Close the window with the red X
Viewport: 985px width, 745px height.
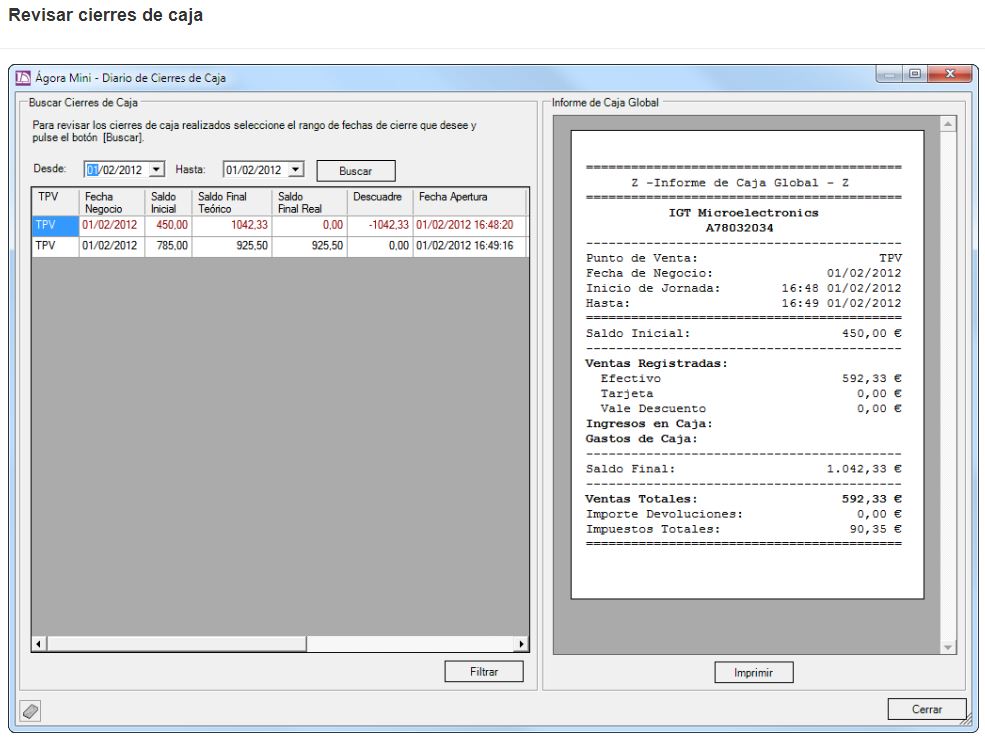point(950,74)
